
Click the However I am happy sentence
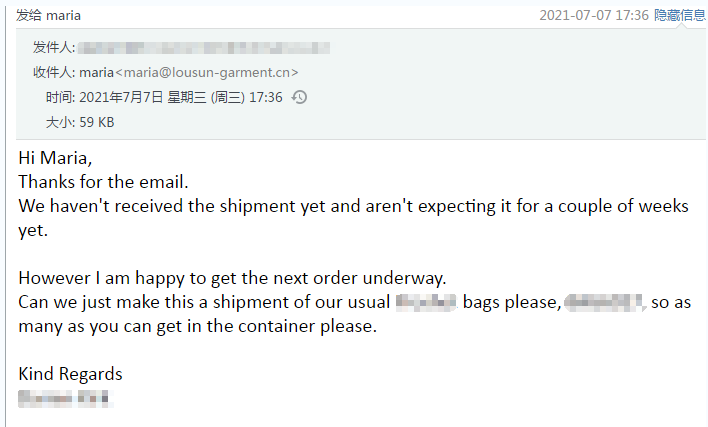pyautogui.click(x=232, y=278)
